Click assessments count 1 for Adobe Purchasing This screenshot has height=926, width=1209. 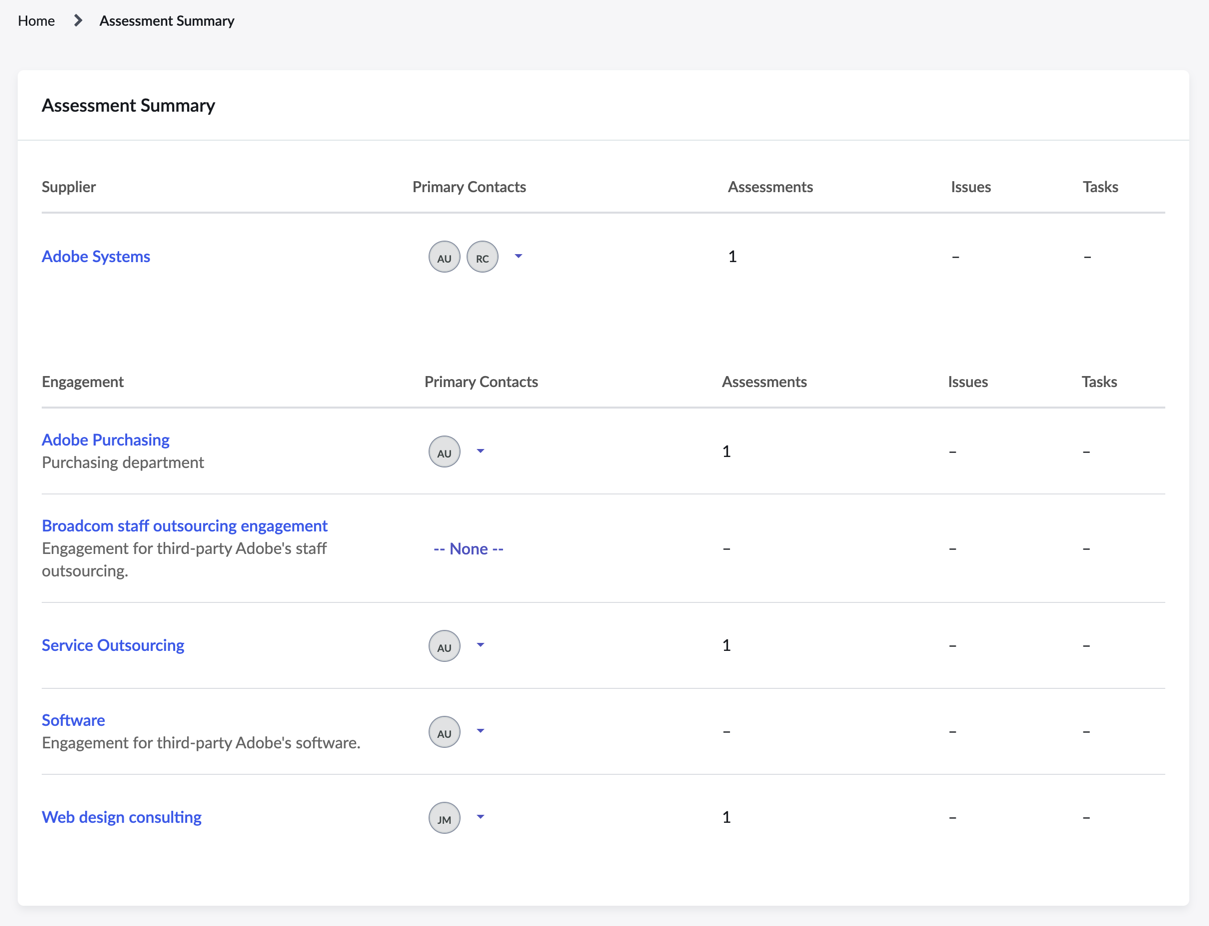pos(726,451)
